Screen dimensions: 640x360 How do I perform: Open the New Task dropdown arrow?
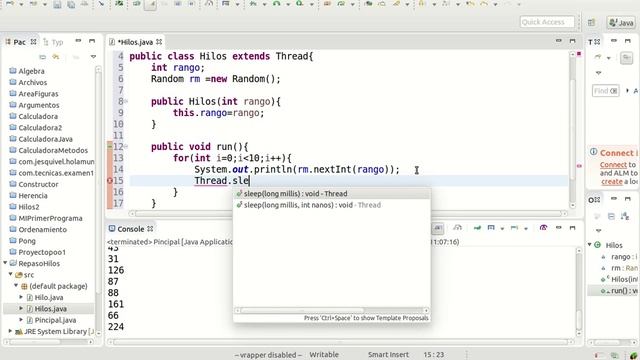(609, 58)
